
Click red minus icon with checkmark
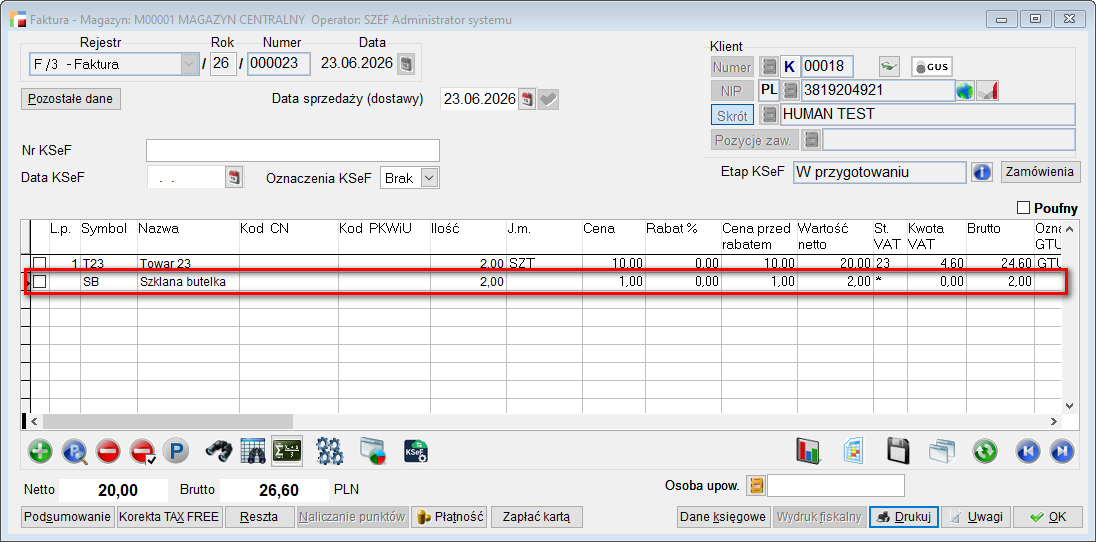click(x=142, y=452)
